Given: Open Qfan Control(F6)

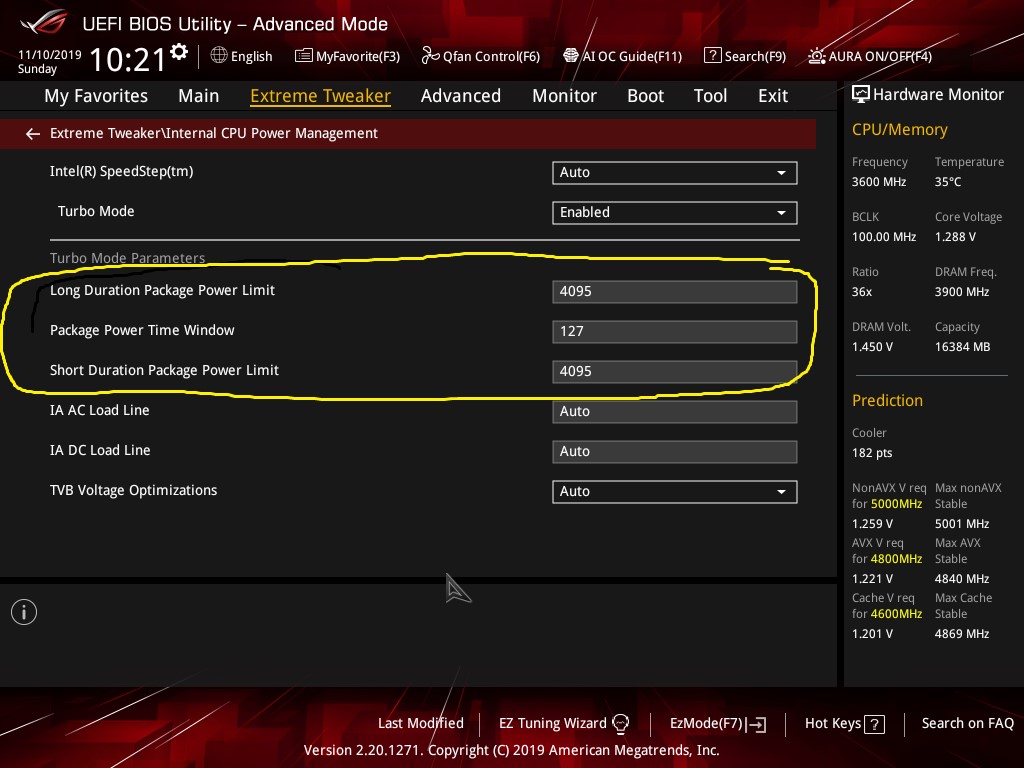Looking at the screenshot, I should coord(481,56).
